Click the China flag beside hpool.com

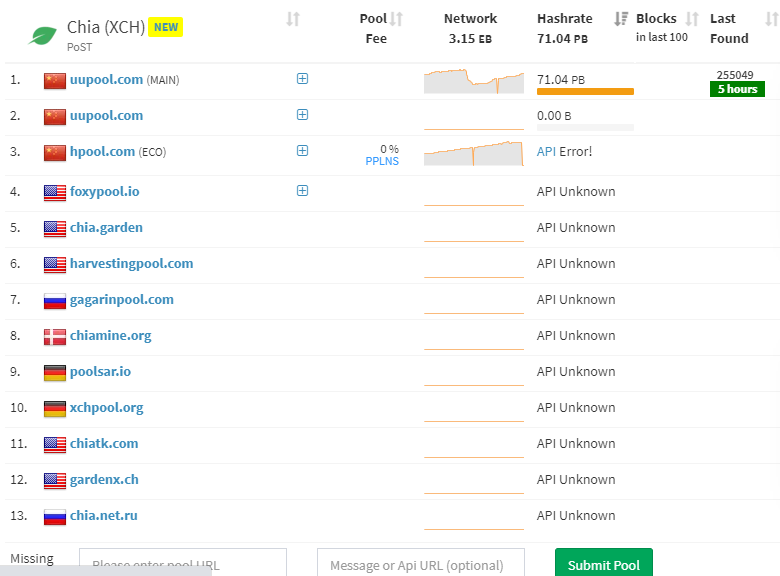[x=55, y=153]
